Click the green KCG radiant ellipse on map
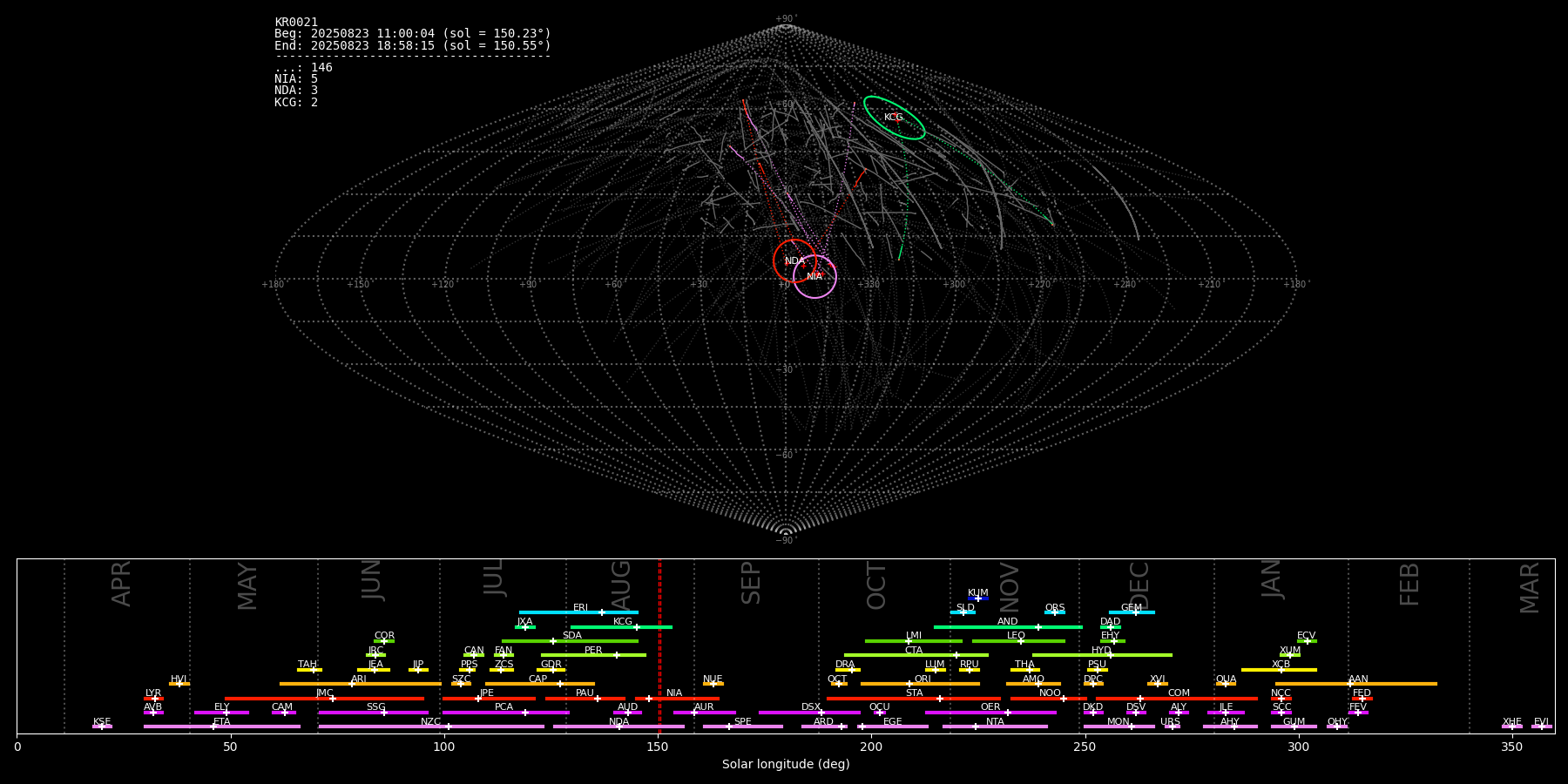Viewport: 1568px width, 784px height. [x=895, y=118]
